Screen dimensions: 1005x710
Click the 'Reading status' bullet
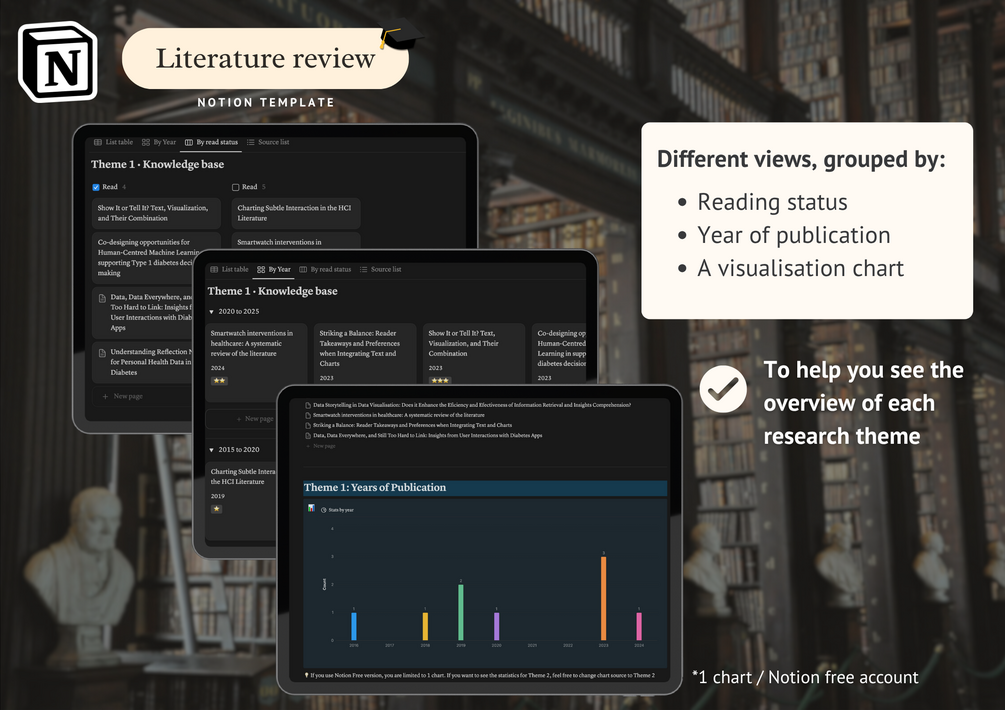pos(772,202)
